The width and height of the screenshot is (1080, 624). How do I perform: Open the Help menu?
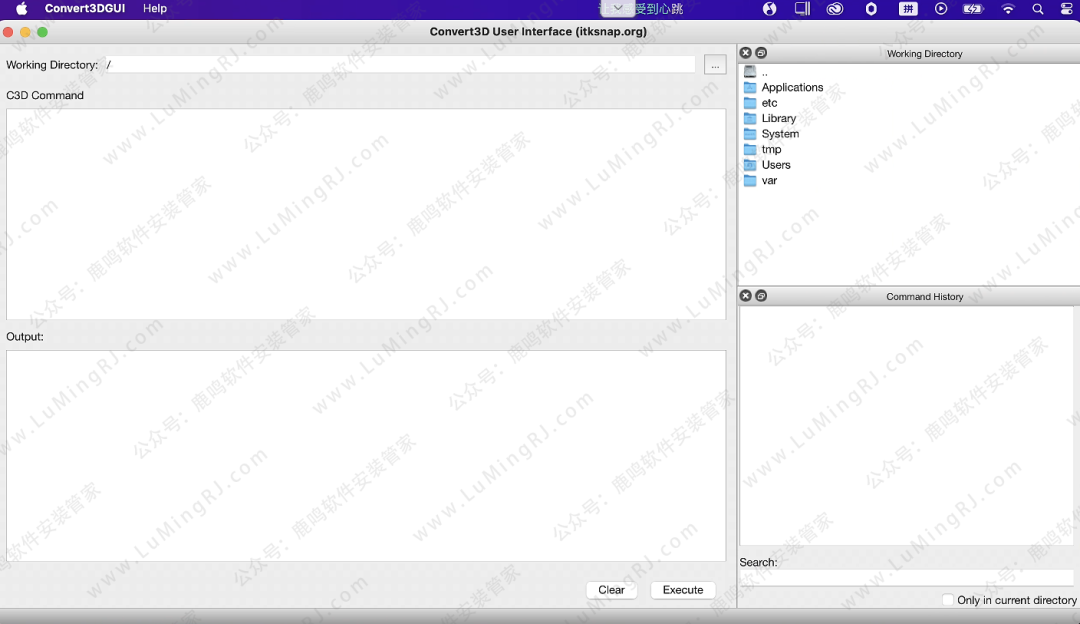tap(155, 8)
